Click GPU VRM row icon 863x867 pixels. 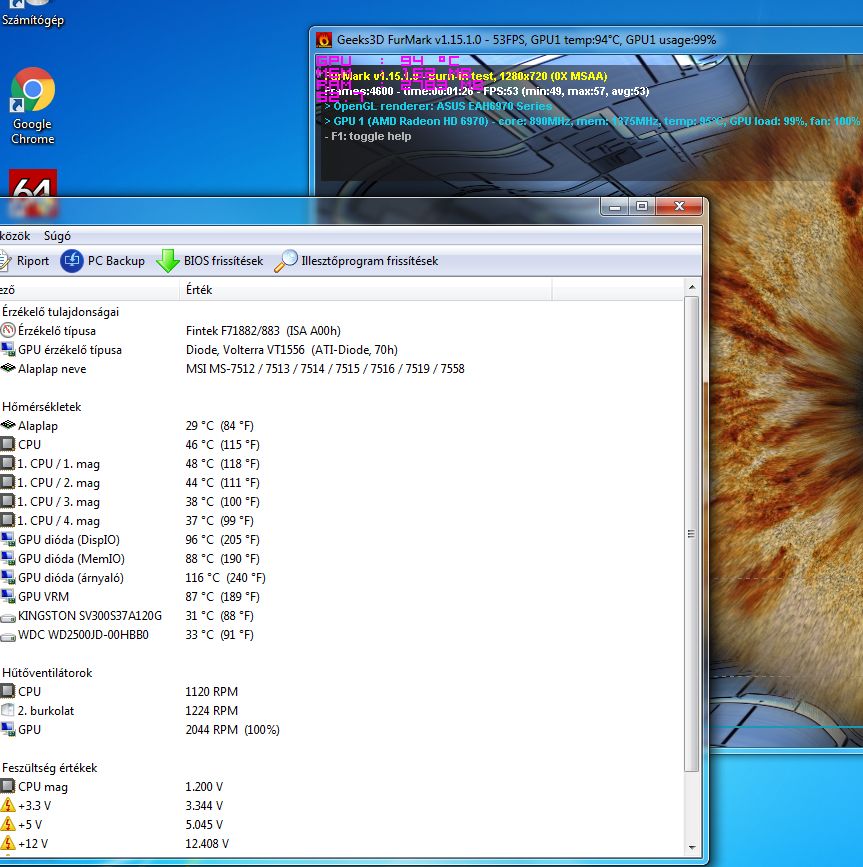coord(8,596)
